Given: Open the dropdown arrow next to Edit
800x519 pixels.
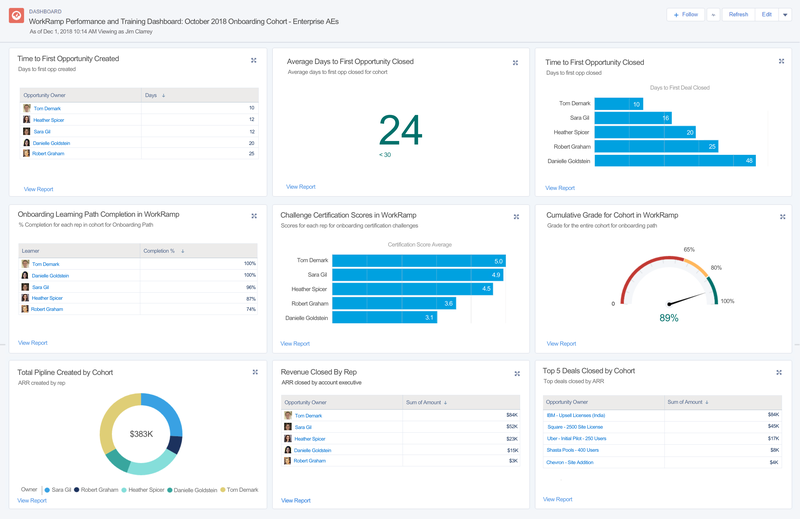Looking at the screenshot, I should tap(785, 15).
